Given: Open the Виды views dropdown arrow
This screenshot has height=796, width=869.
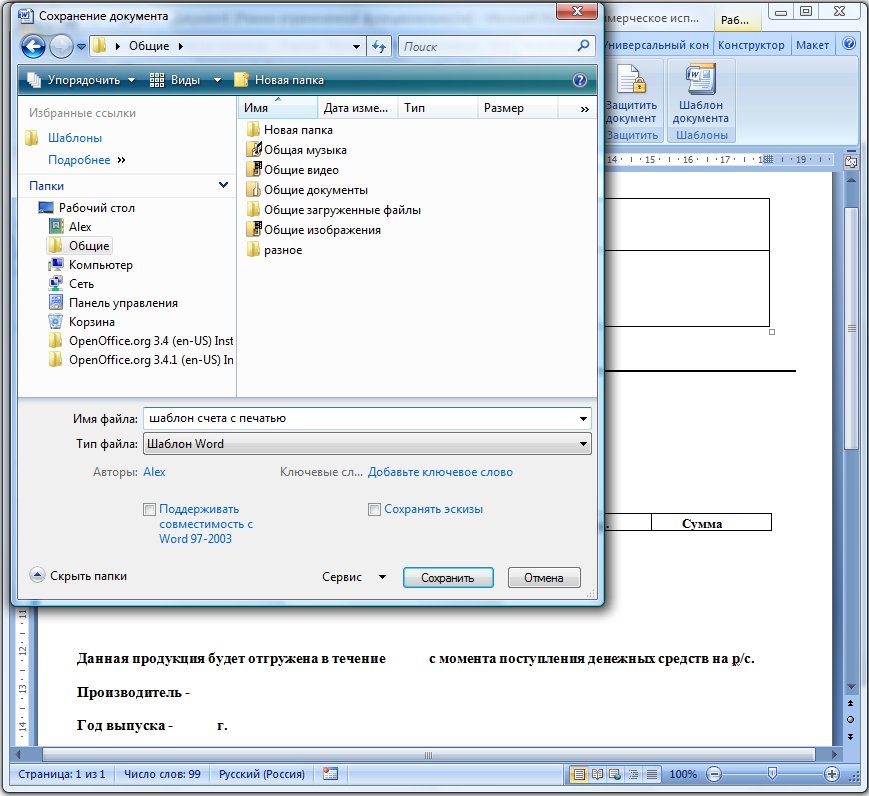Looking at the screenshot, I should [217, 80].
